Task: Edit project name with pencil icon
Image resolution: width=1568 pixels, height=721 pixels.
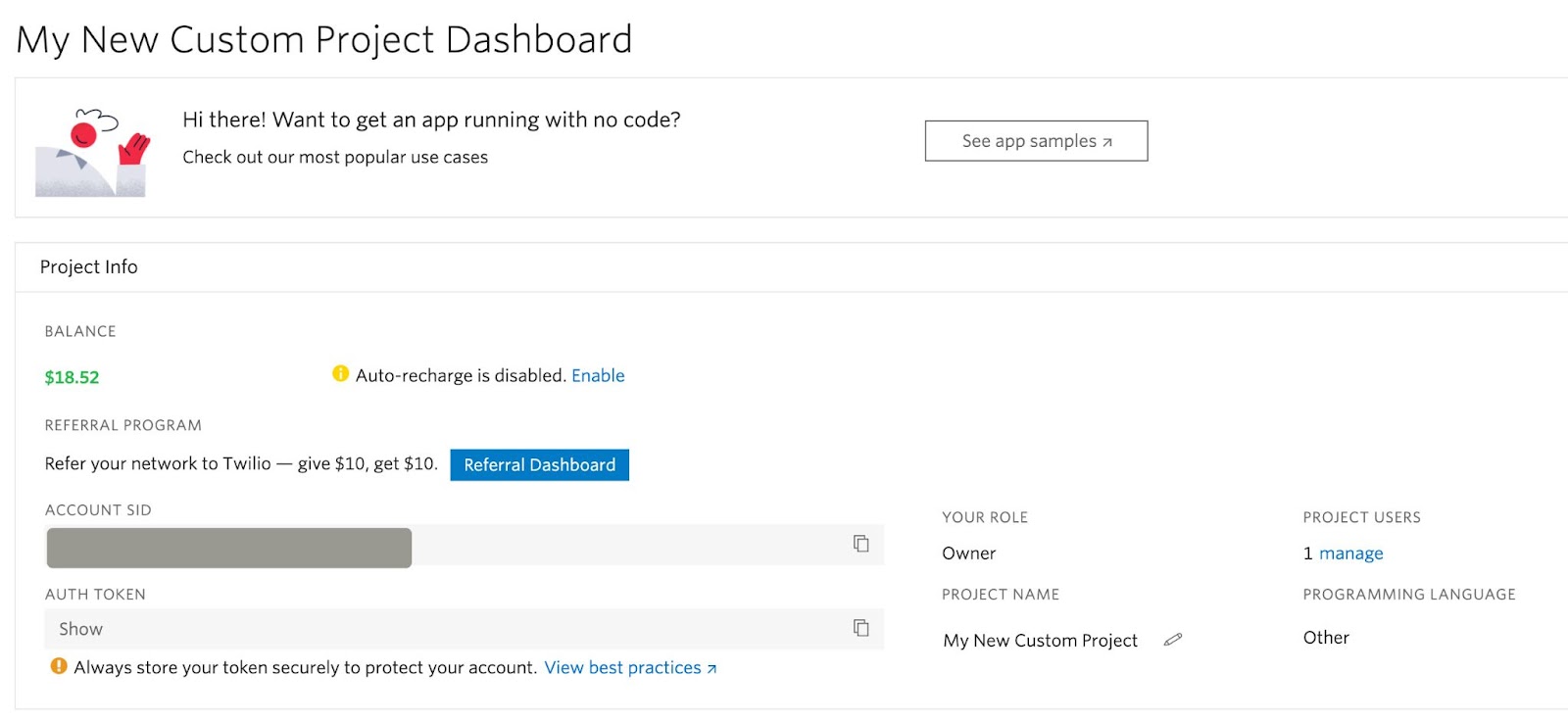Action: click(x=1172, y=640)
